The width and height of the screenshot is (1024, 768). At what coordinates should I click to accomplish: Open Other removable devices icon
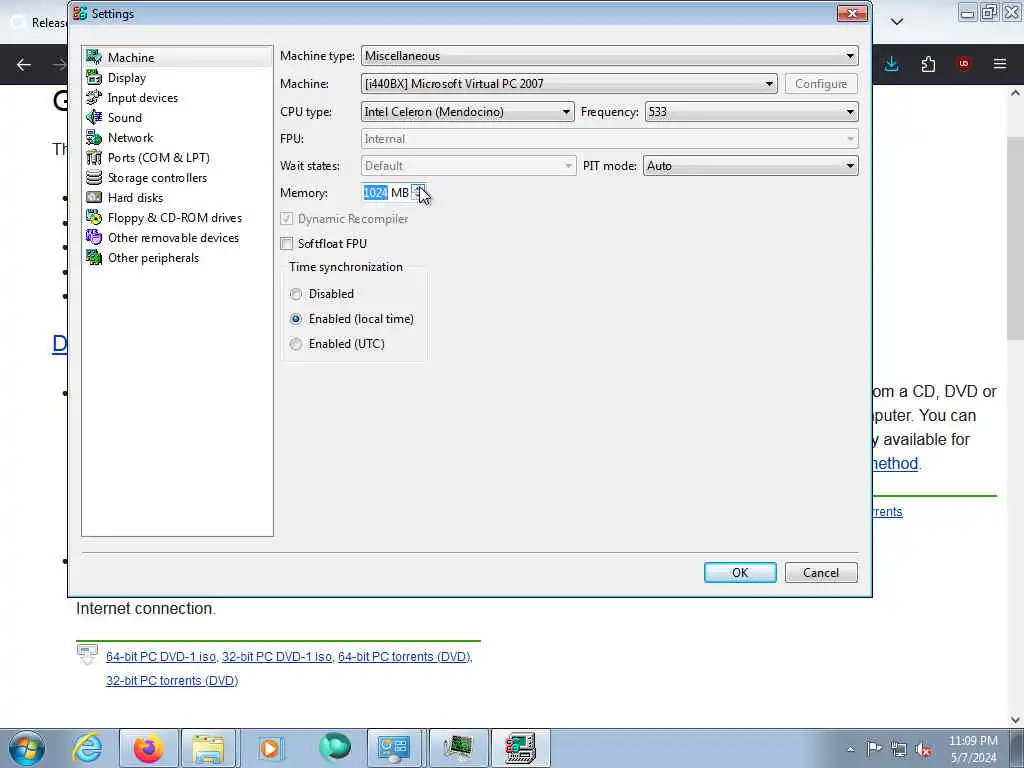click(x=94, y=238)
